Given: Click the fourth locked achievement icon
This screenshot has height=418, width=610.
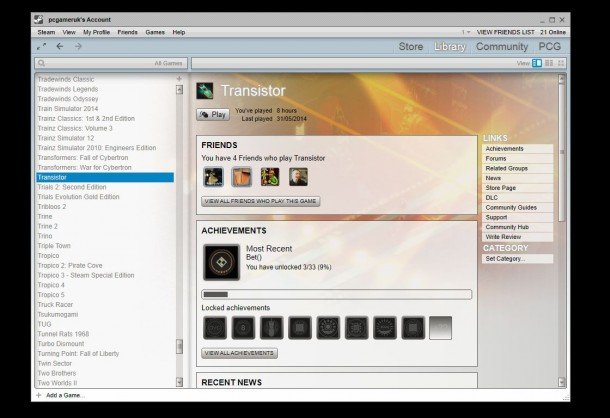Looking at the screenshot, I should [300, 328].
